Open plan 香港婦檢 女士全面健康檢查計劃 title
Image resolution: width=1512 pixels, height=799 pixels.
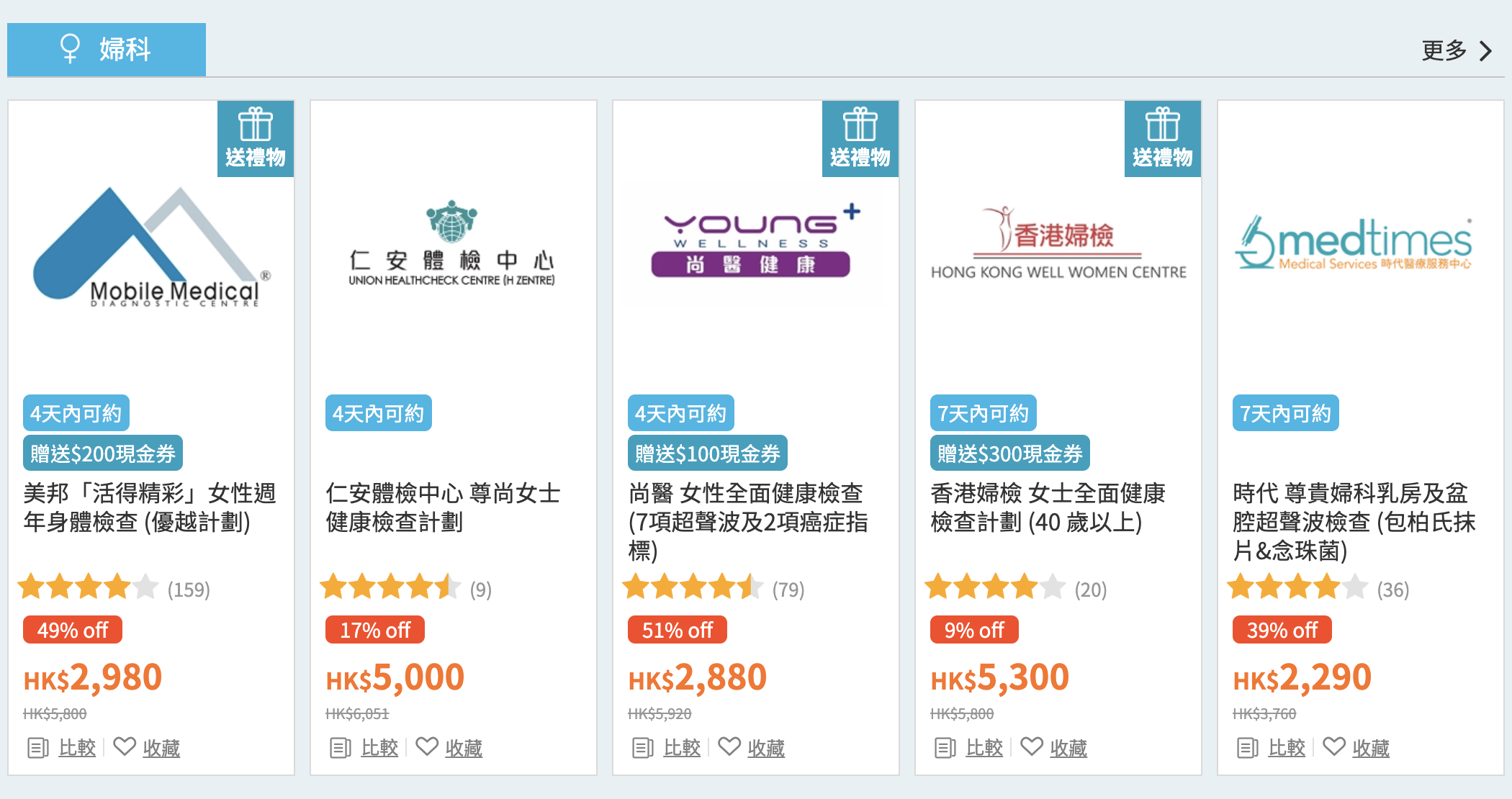pyautogui.click(x=1048, y=507)
